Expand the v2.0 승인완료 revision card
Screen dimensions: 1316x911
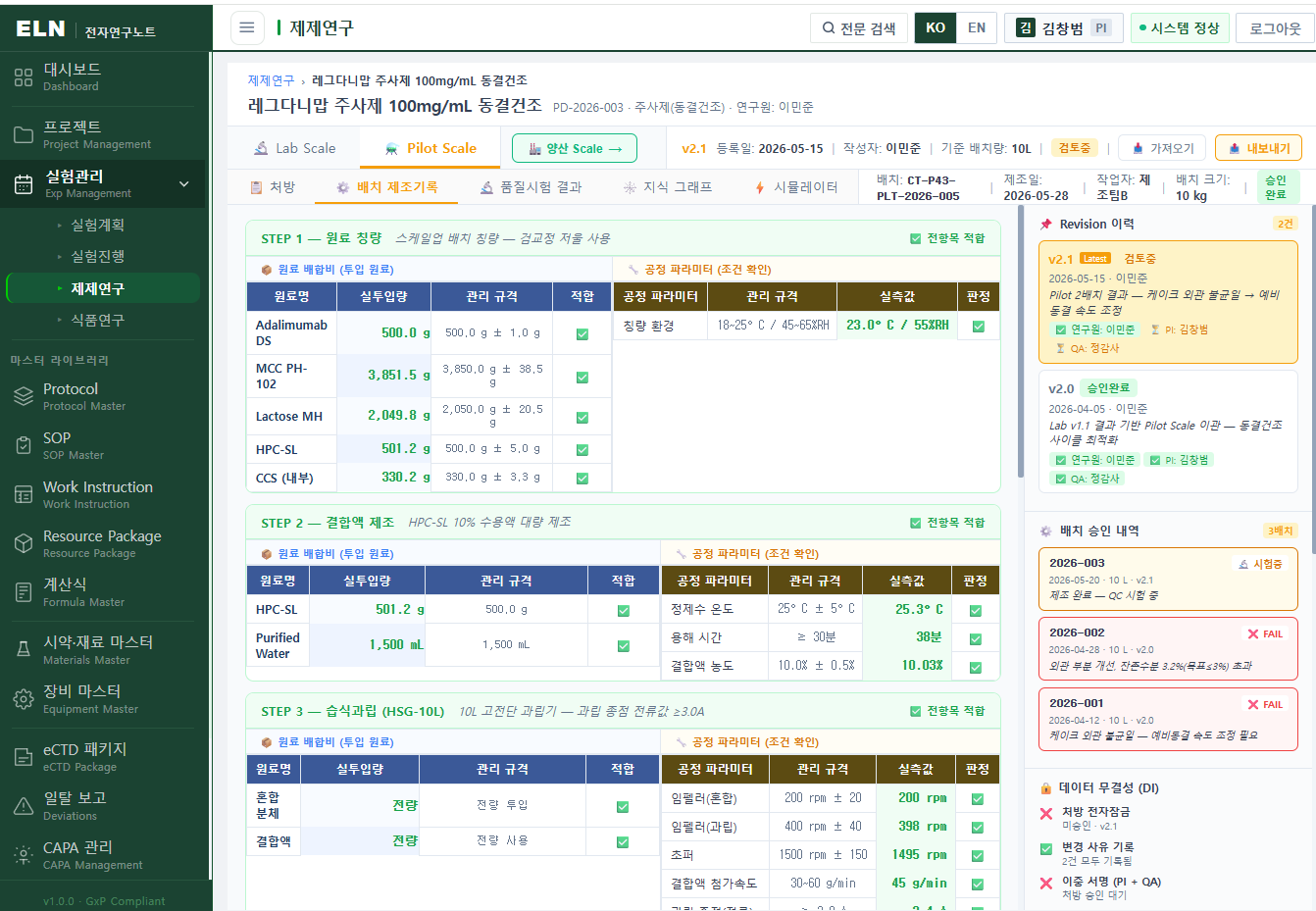click(1167, 431)
